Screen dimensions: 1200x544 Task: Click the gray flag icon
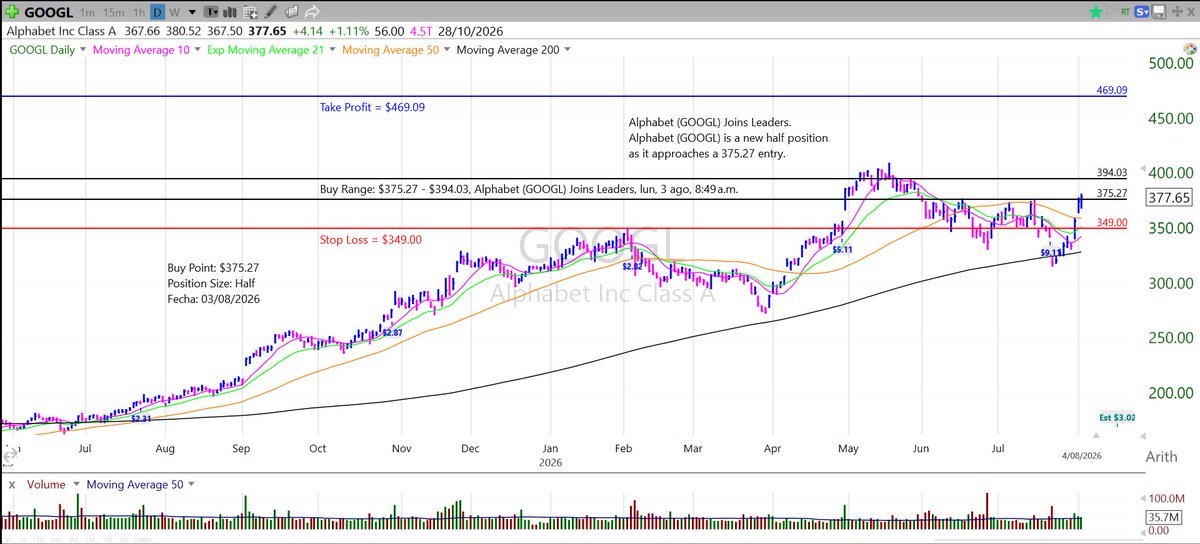1112,11
